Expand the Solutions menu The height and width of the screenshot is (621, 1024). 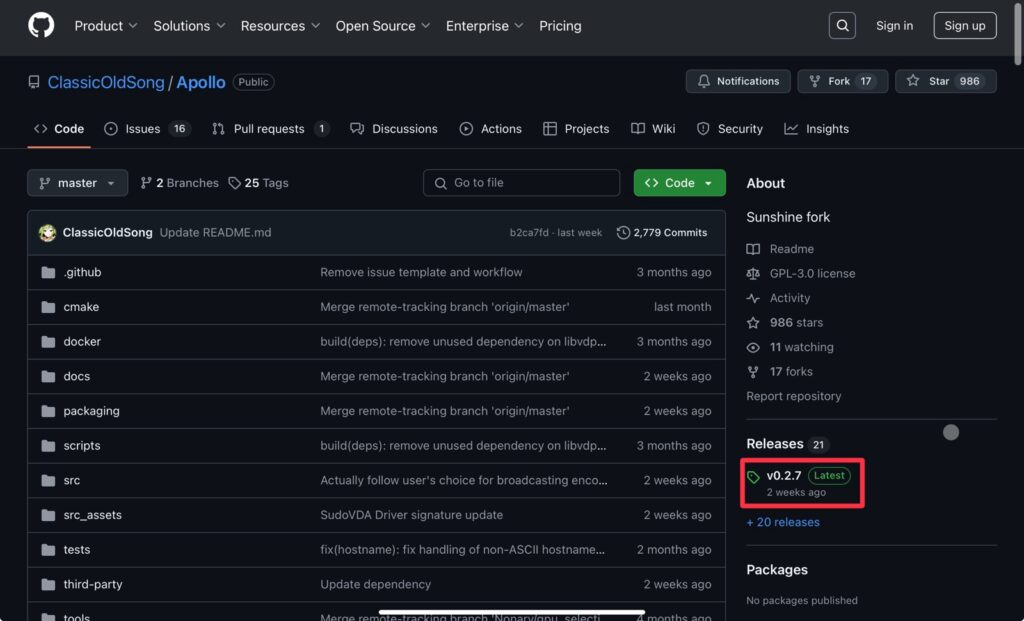click(x=189, y=25)
